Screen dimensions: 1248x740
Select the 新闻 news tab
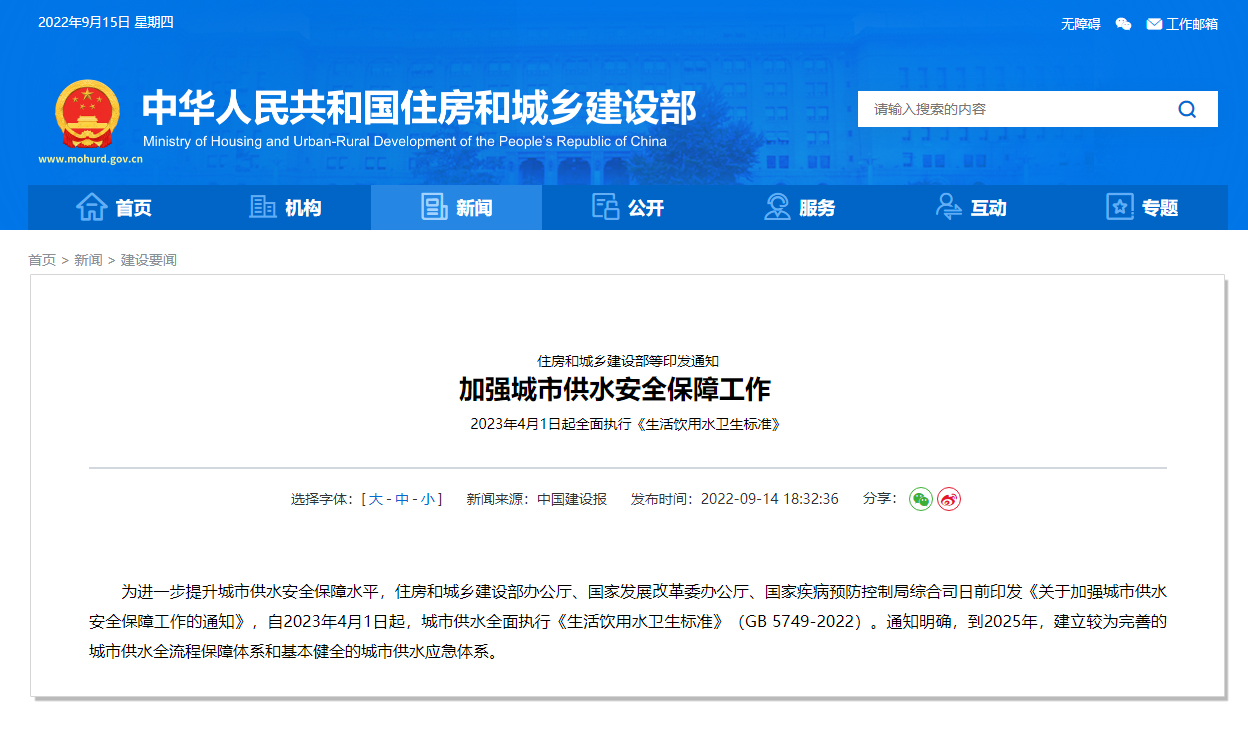456,208
